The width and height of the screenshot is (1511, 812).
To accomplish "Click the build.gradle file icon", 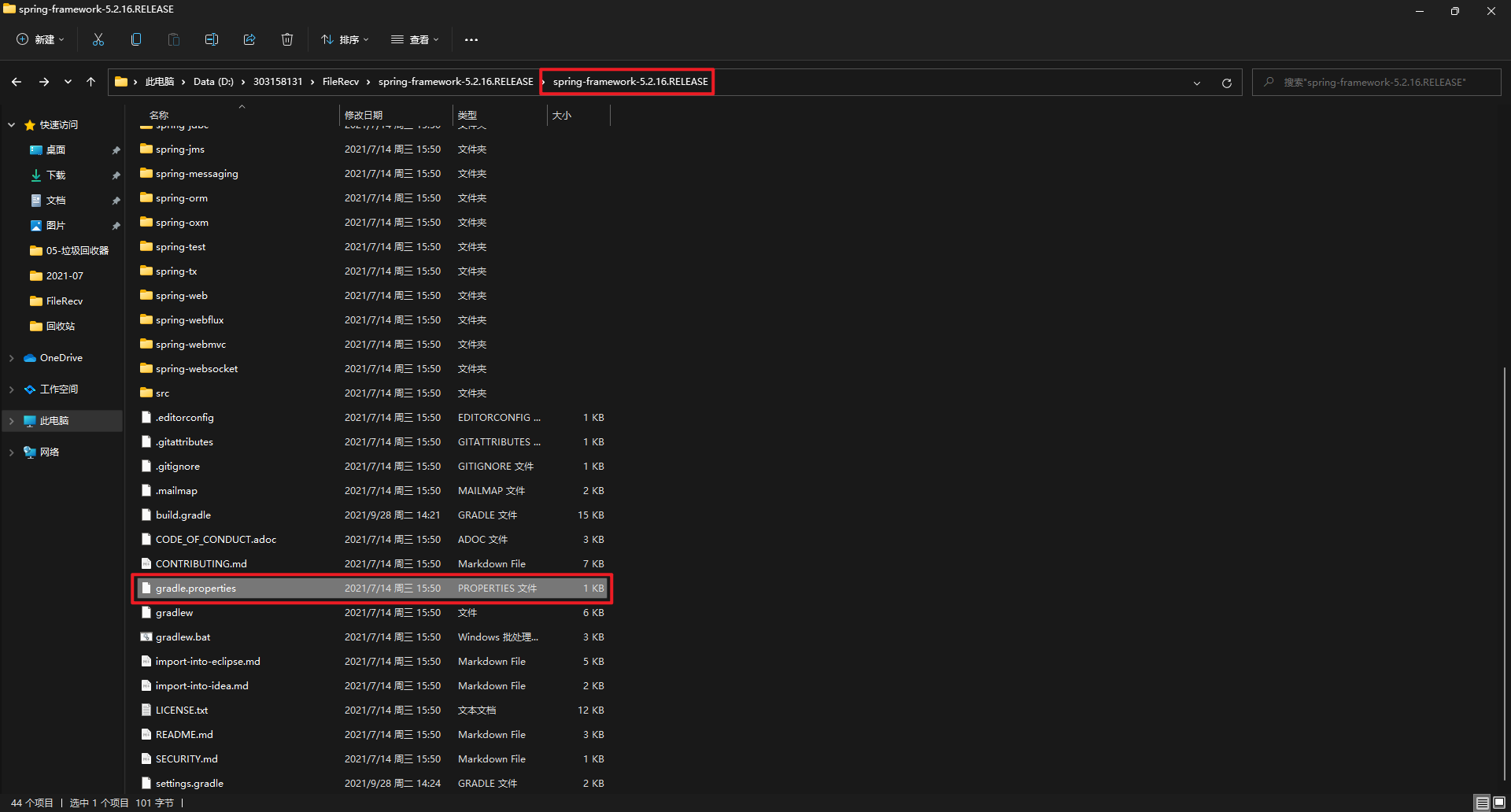I will [146, 515].
